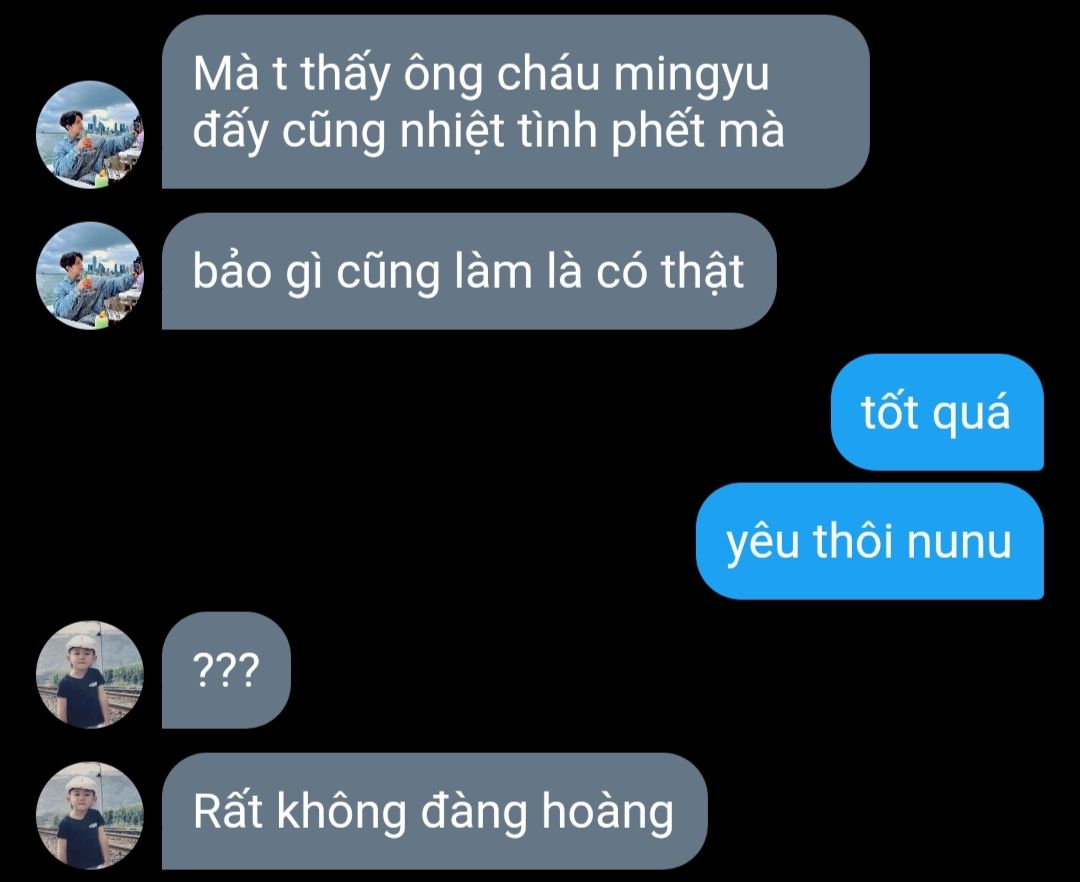1080x882 pixels.
Task: Click the word "thật" in the second message
Action: tap(703, 271)
